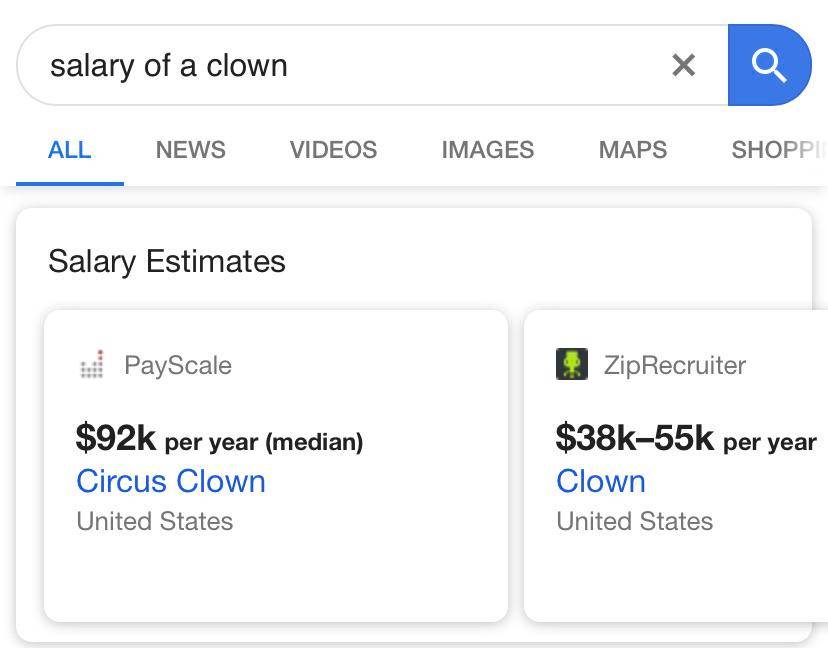
Task: Click the salary of a clown search field
Action: tap(300, 65)
